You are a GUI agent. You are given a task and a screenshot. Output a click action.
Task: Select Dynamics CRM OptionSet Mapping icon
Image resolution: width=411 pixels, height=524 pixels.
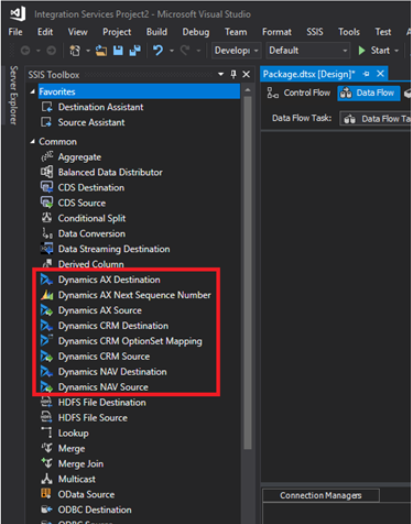(47, 341)
